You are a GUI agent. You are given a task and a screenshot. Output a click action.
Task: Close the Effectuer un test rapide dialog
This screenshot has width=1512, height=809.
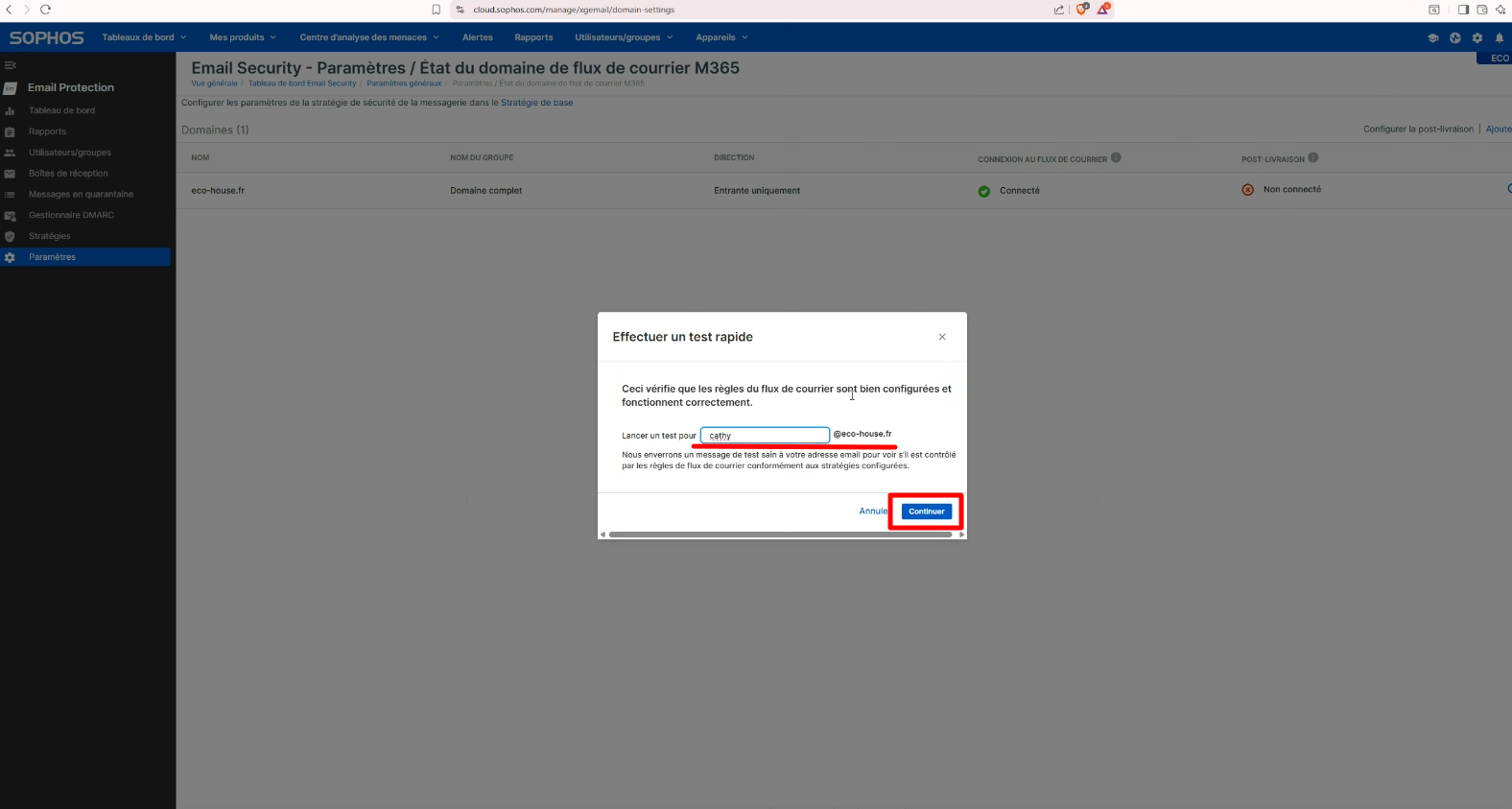942,337
